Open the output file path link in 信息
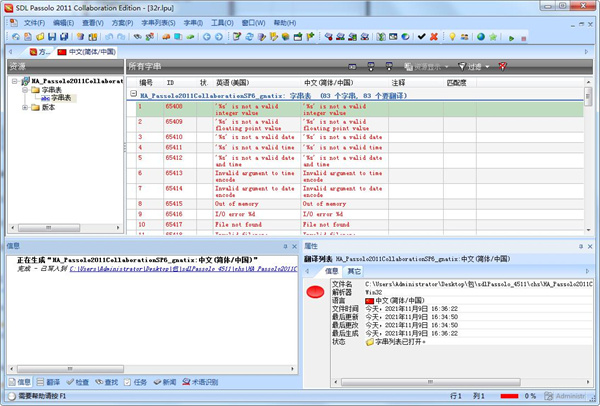Viewport: 600px width, 406px height. (x=184, y=269)
